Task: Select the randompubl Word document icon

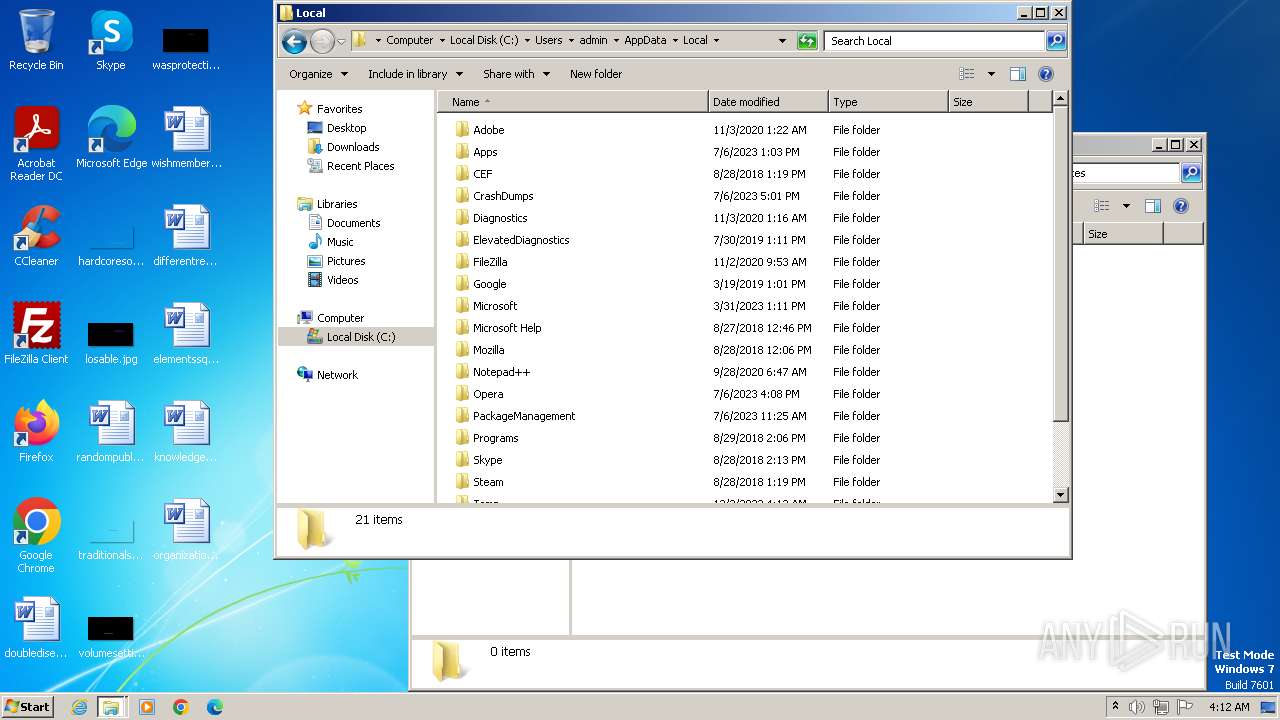Action: click(111, 432)
